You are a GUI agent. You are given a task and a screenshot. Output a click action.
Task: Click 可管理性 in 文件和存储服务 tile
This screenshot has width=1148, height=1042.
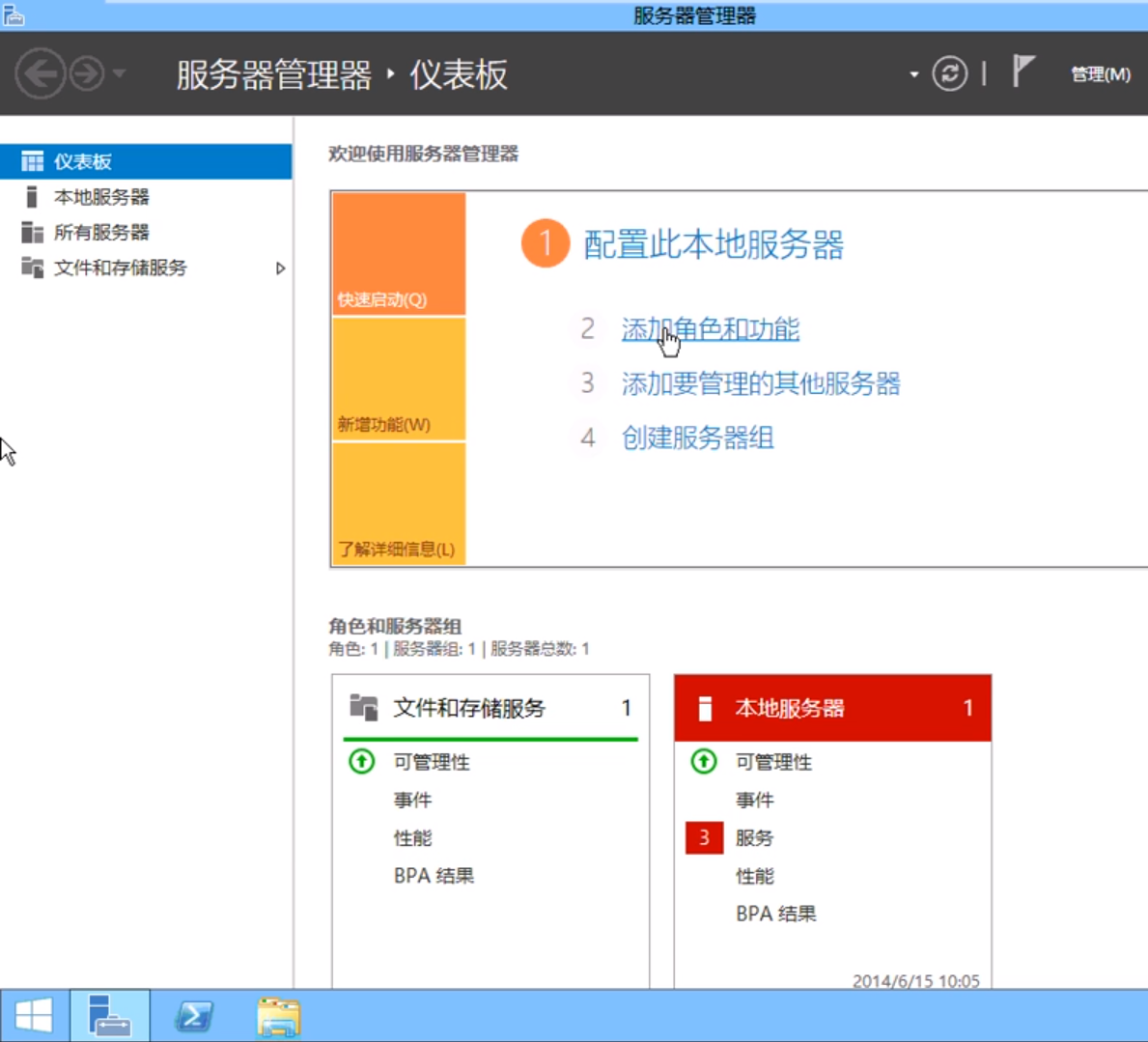point(432,762)
